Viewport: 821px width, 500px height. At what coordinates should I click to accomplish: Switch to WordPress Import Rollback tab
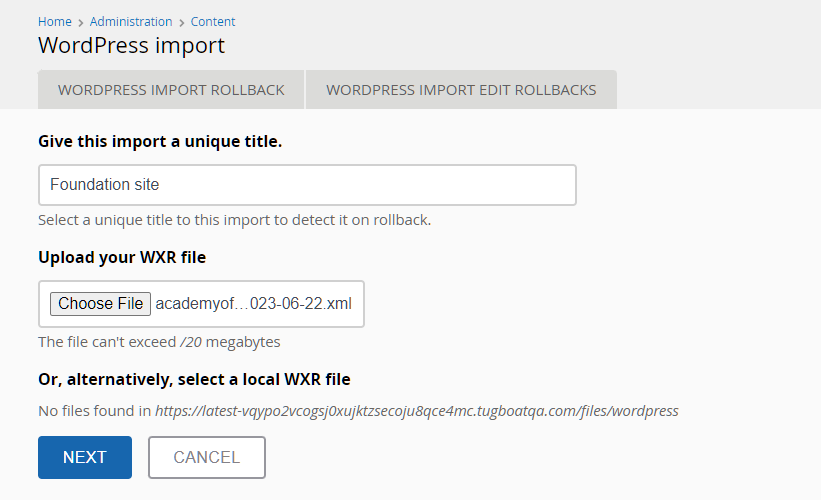pos(171,90)
